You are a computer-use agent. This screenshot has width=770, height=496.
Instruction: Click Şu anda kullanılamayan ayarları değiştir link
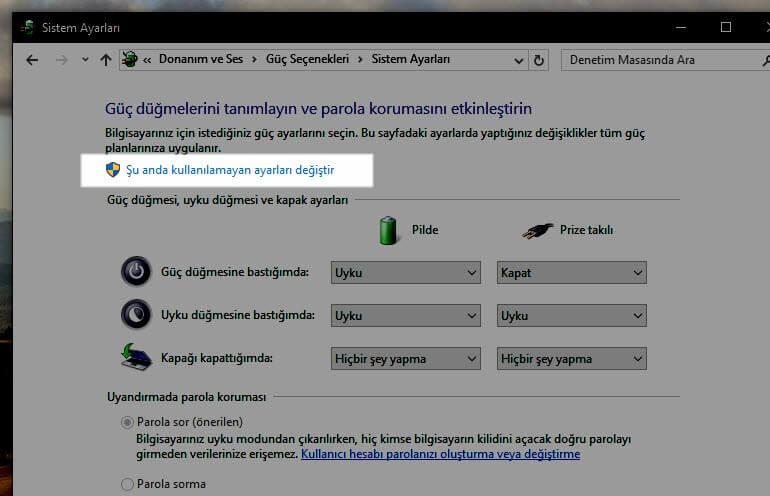(x=230, y=170)
